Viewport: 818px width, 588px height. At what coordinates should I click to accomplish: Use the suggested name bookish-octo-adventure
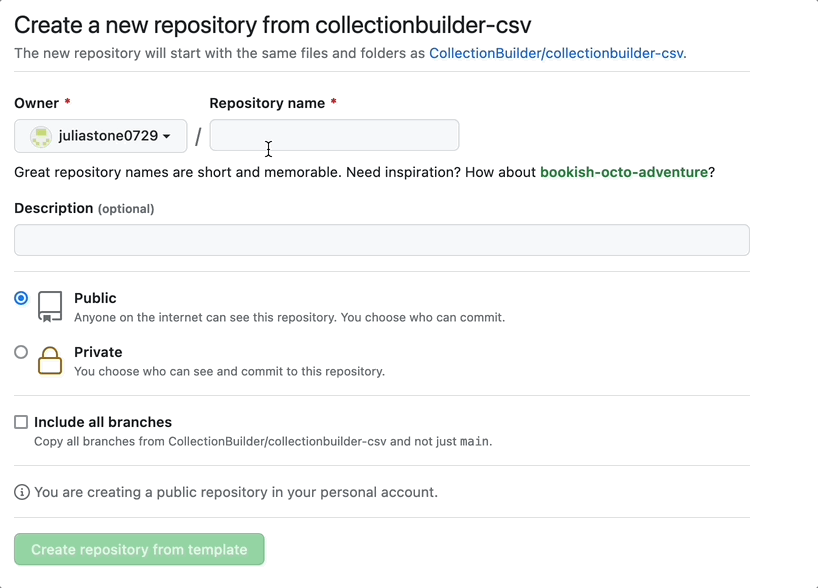(624, 172)
